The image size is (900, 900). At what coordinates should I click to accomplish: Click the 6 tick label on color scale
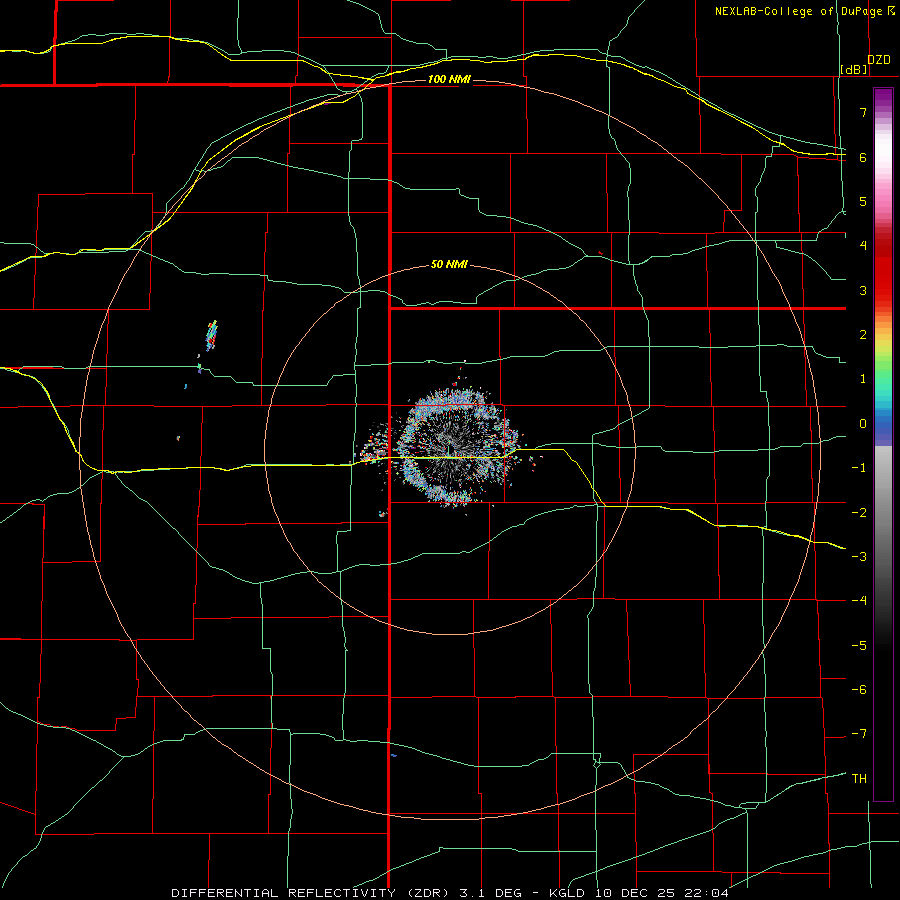click(x=863, y=157)
